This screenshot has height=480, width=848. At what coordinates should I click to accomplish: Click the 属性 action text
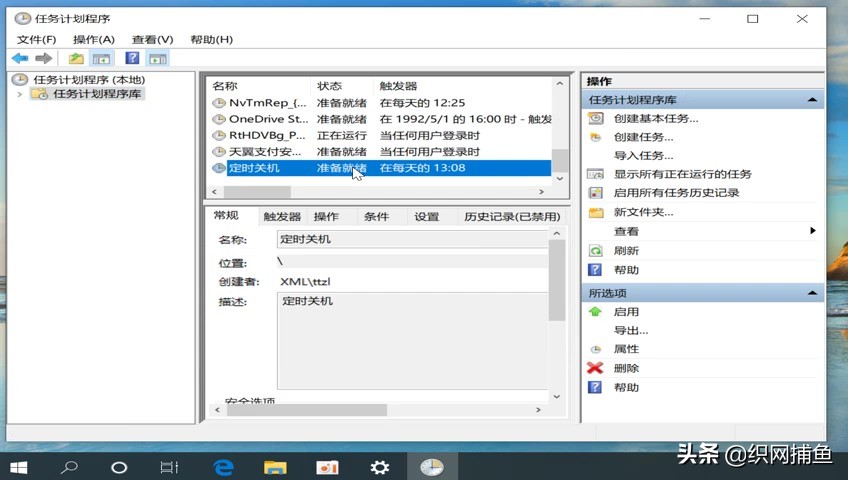626,349
